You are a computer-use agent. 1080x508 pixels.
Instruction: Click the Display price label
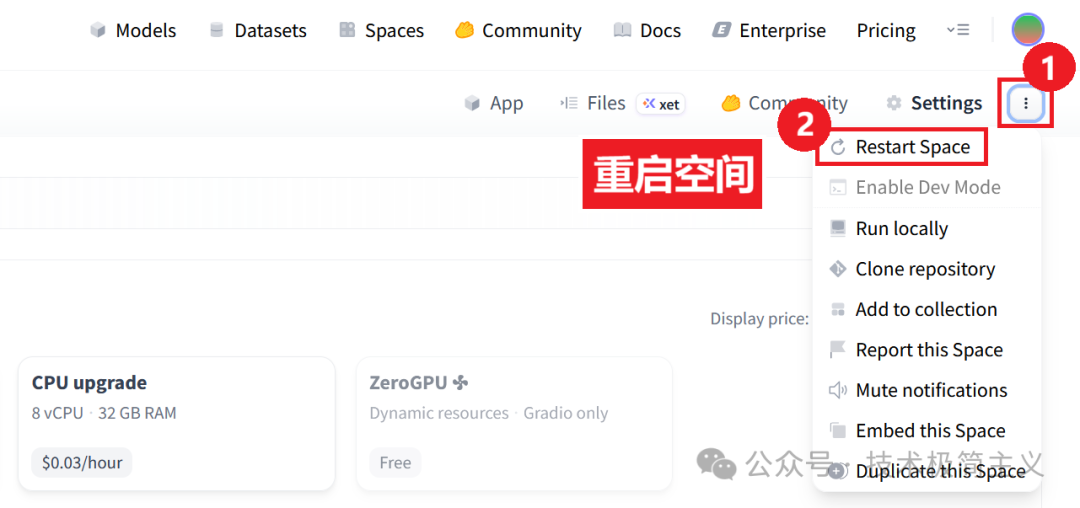point(760,319)
